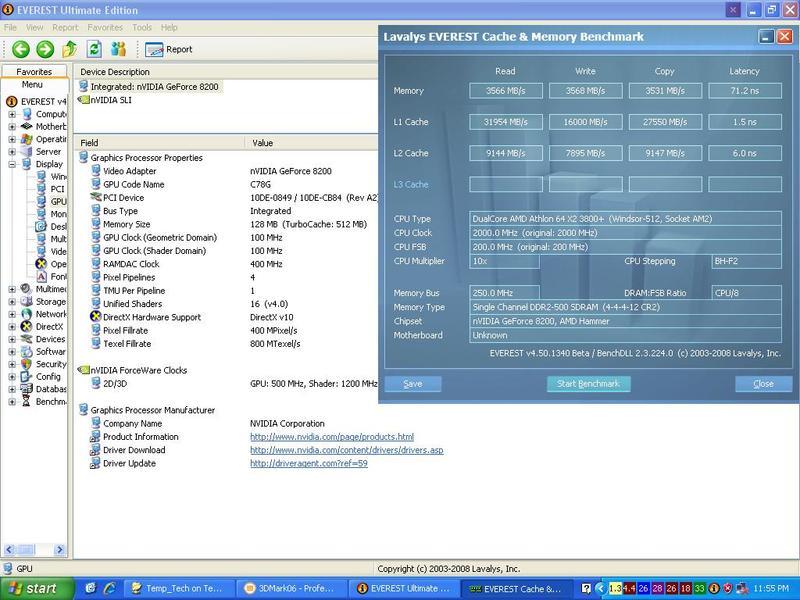Open the Report menu
Screen dimensions: 800x600
point(65,28)
